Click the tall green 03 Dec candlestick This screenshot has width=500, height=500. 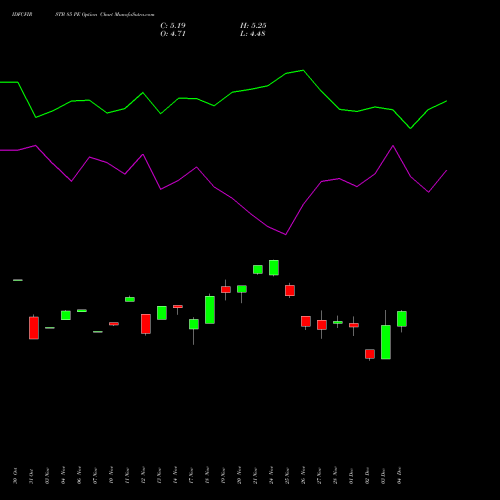[386, 342]
